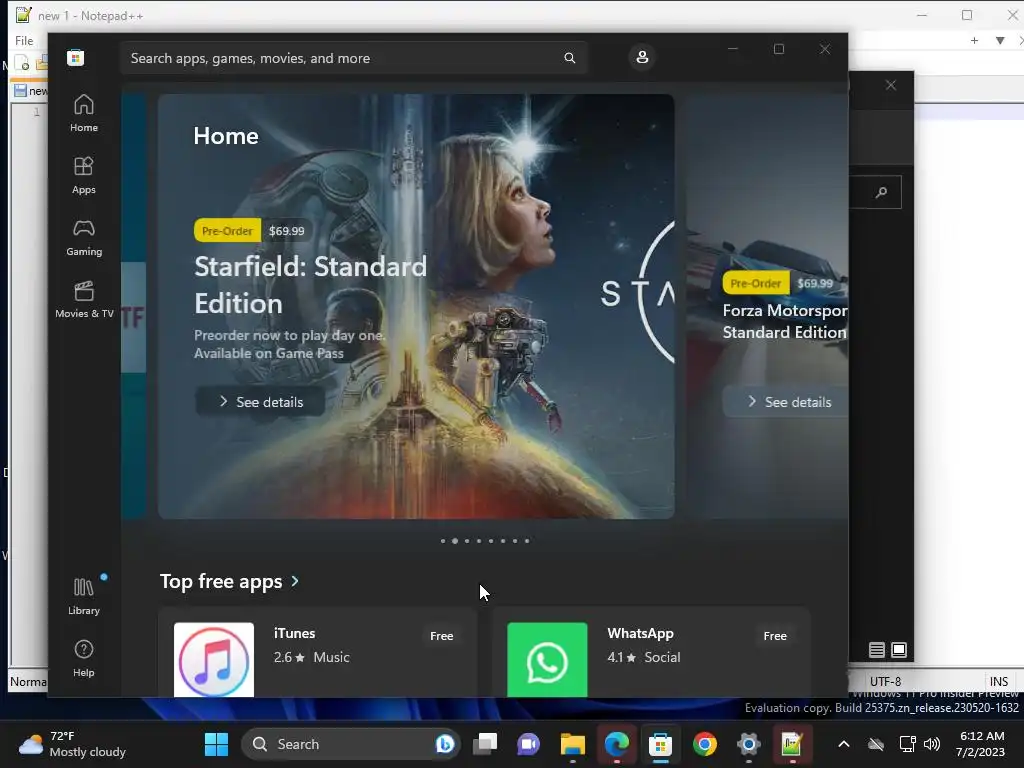Screen dimensions: 1024x768
Task: Open Settings gear from taskbar
Action: click(x=748, y=744)
